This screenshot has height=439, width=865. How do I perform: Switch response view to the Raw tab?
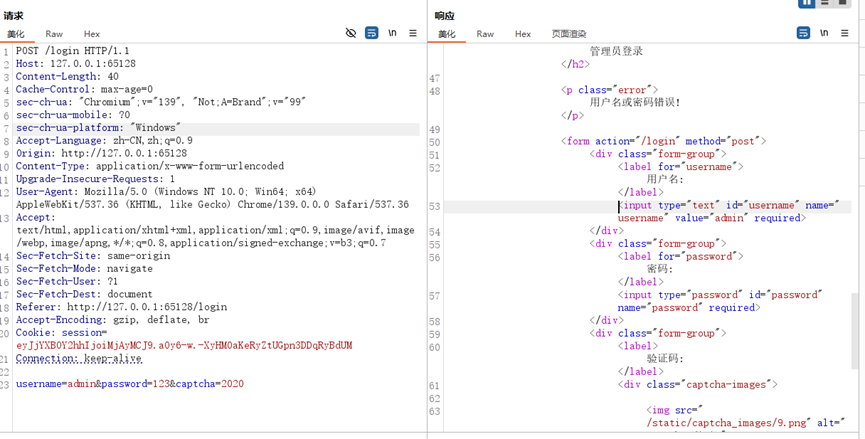[x=485, y=34]
